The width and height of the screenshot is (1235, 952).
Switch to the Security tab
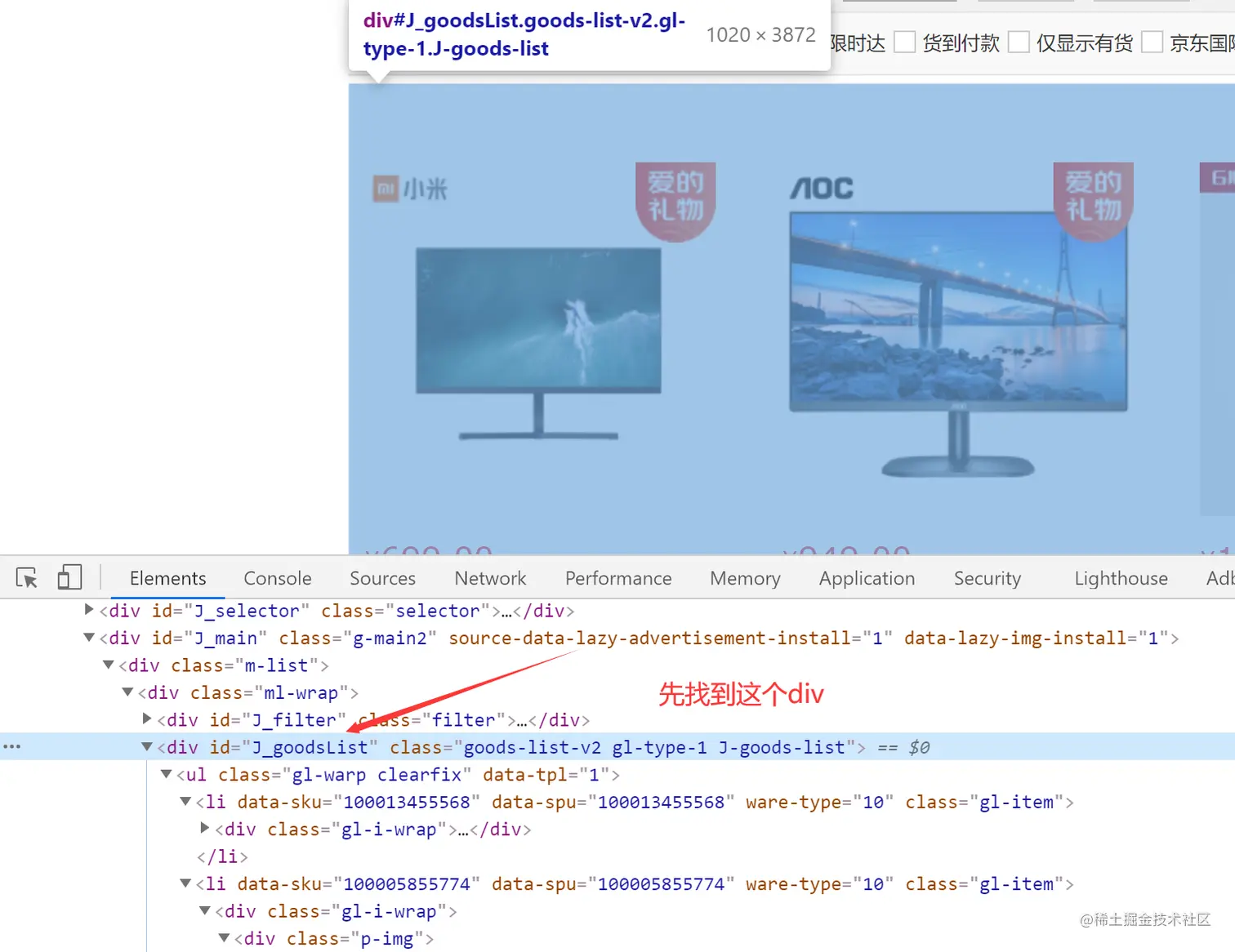(x=987, y=578)
